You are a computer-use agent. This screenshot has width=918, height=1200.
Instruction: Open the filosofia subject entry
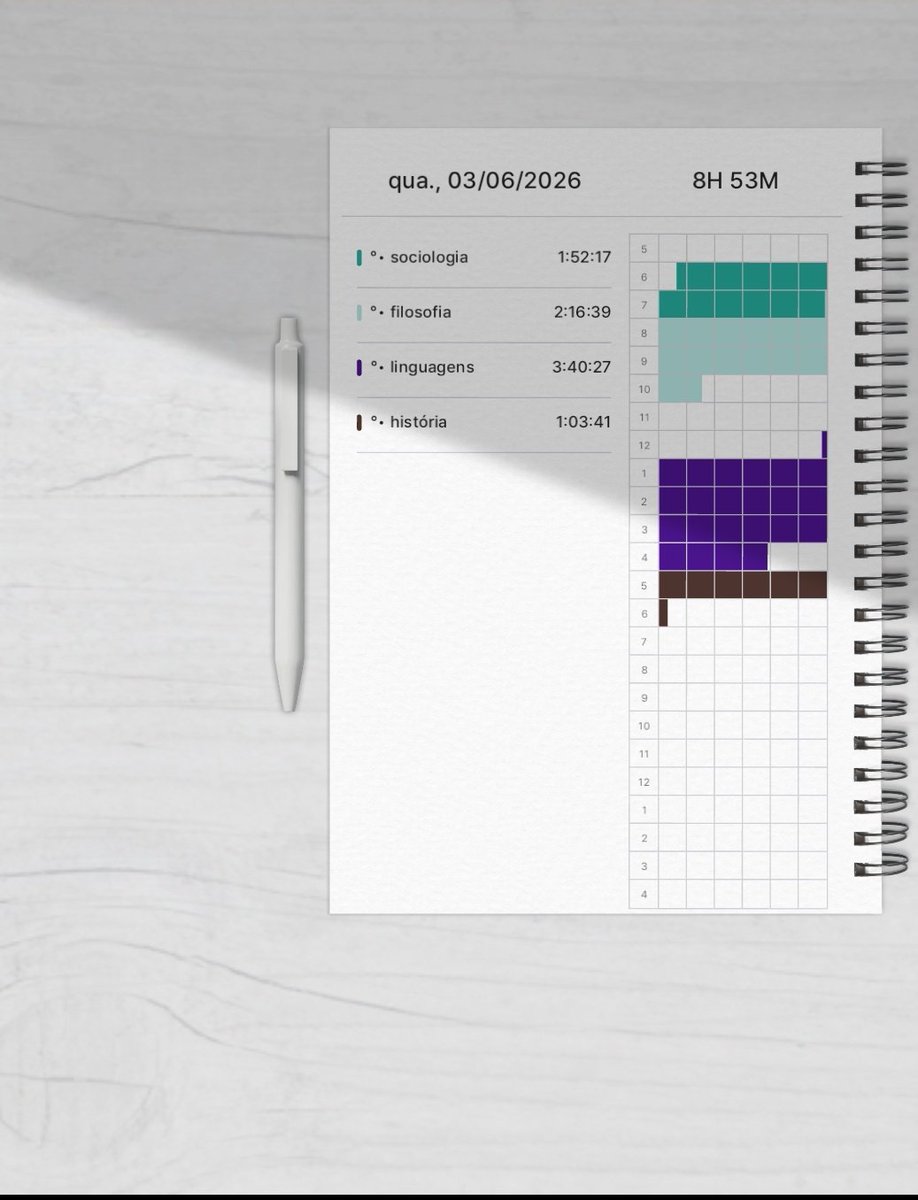[x=484, y=312]
